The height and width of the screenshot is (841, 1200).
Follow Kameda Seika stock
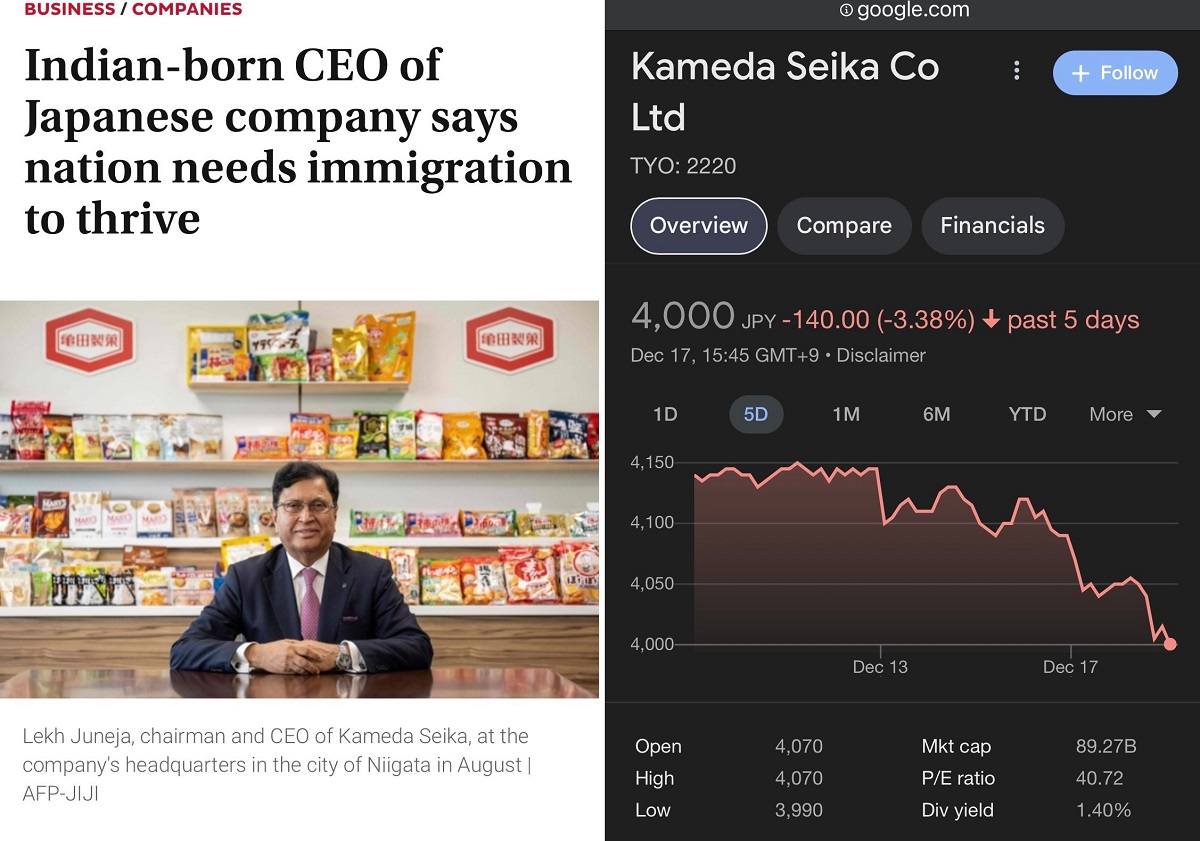(x=1114, y=73)
